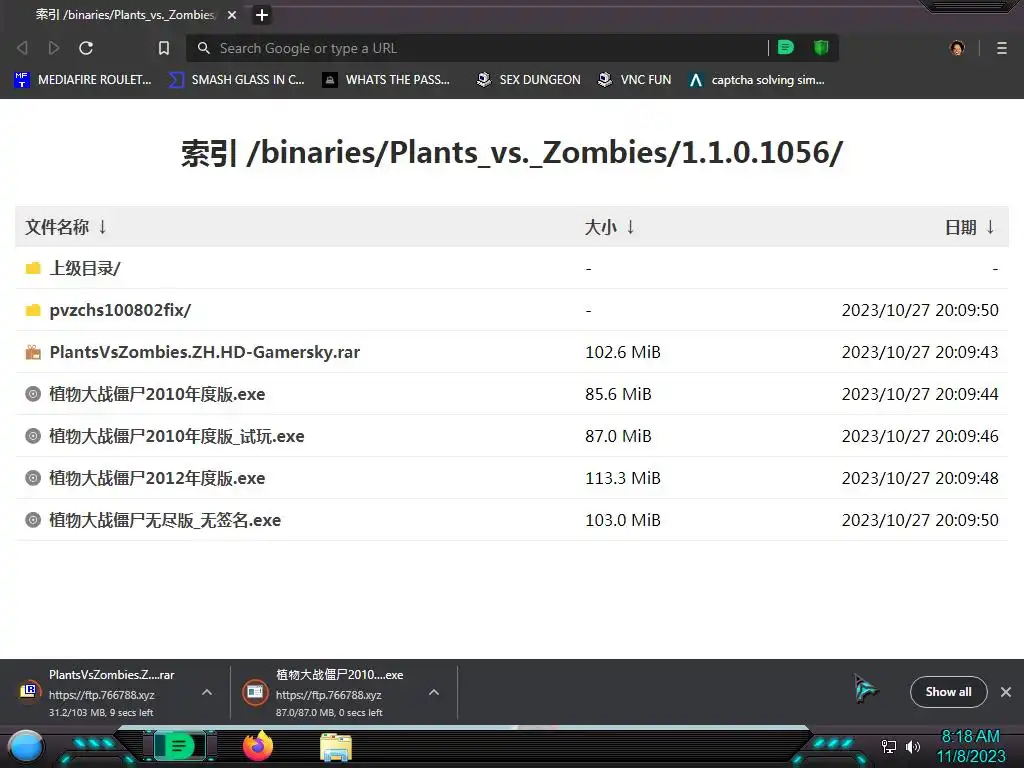Download 植物大战僵尸2010年度版.exe
The width and height of the screenshot is (1024, 768).
coord(157,394)
